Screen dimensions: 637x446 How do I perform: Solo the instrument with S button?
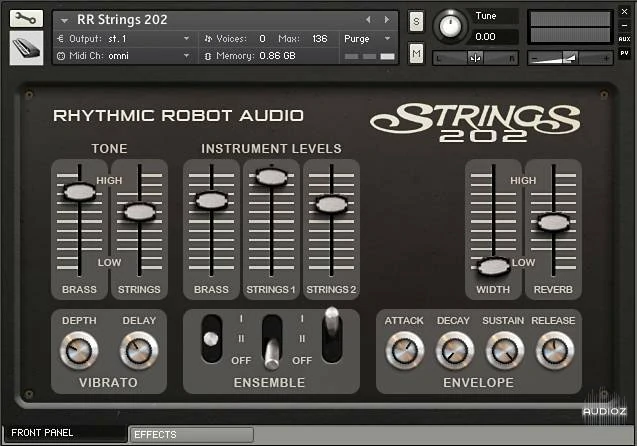(x=416, y=21)
